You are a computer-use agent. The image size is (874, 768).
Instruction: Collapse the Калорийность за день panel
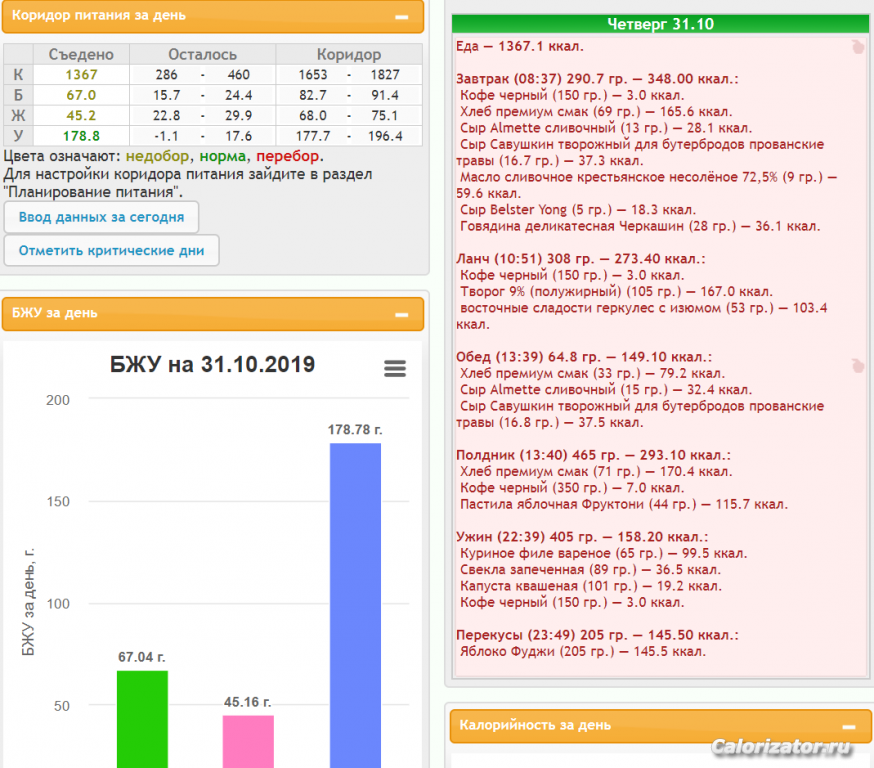(849, 727)
